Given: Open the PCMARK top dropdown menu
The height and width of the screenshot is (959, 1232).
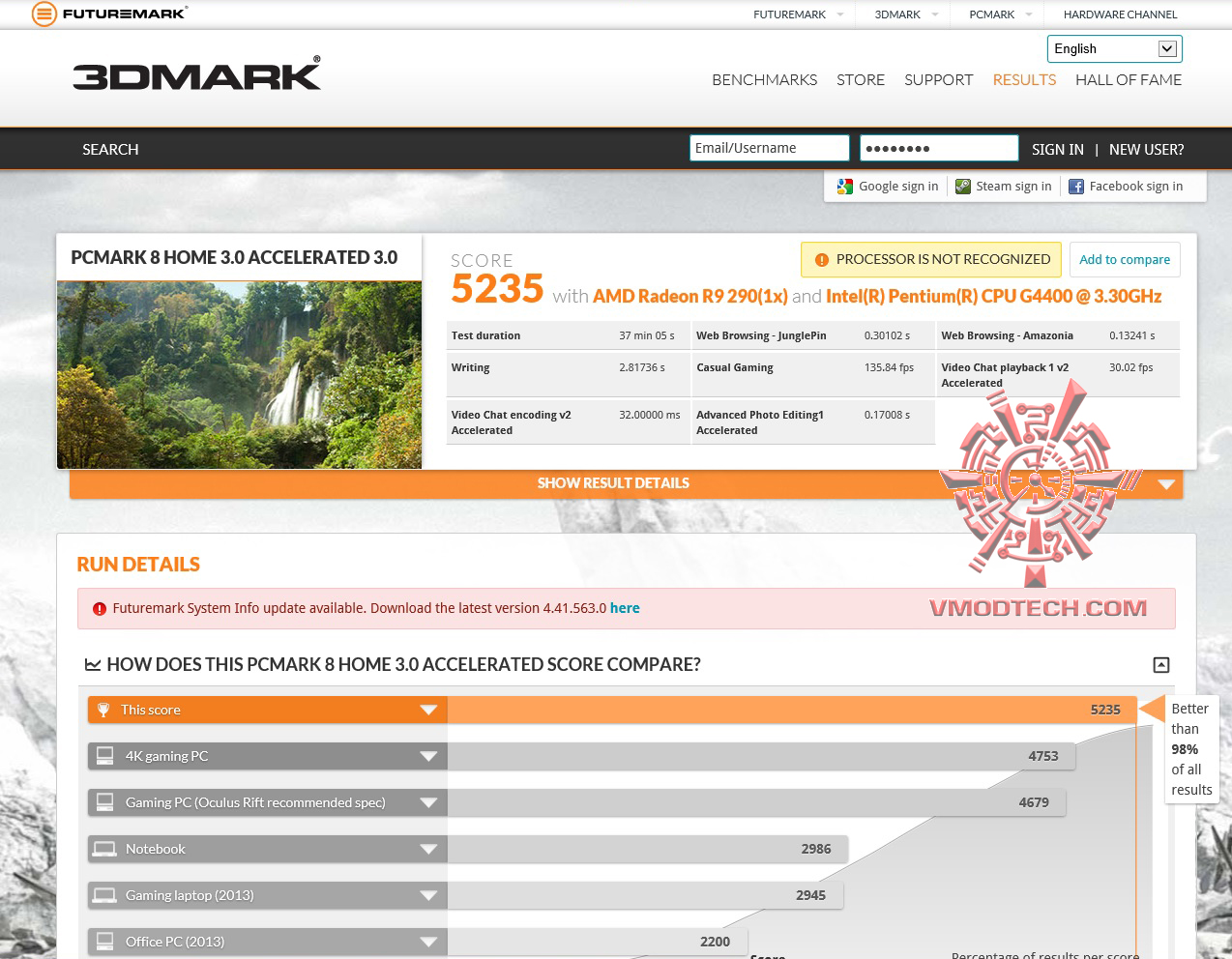Looking at the screenshot, I should pos(1001,15).
